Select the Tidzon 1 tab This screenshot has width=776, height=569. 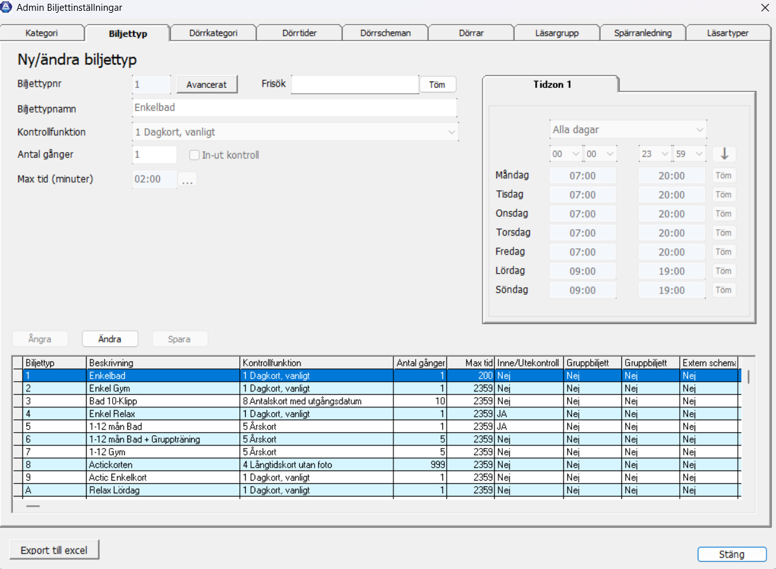click(552, 84)
